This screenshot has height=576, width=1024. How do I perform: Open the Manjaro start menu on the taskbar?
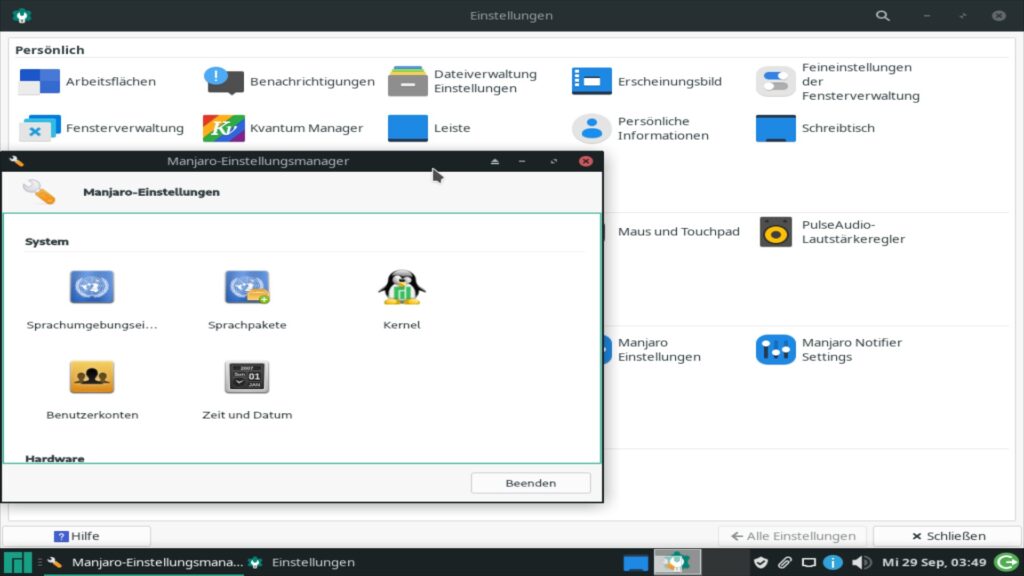point(17,562)
